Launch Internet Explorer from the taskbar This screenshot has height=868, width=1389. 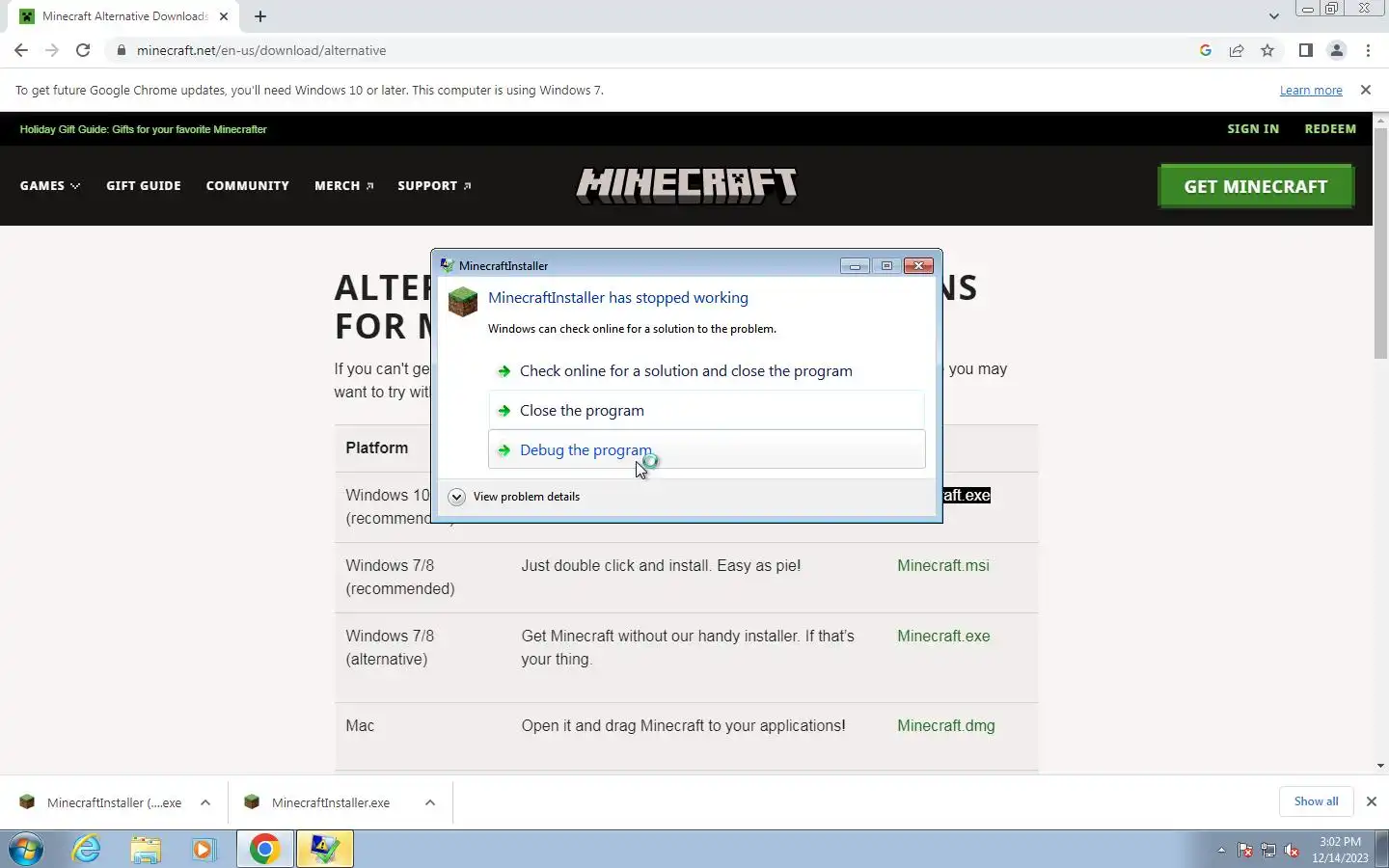click(87, 850)
